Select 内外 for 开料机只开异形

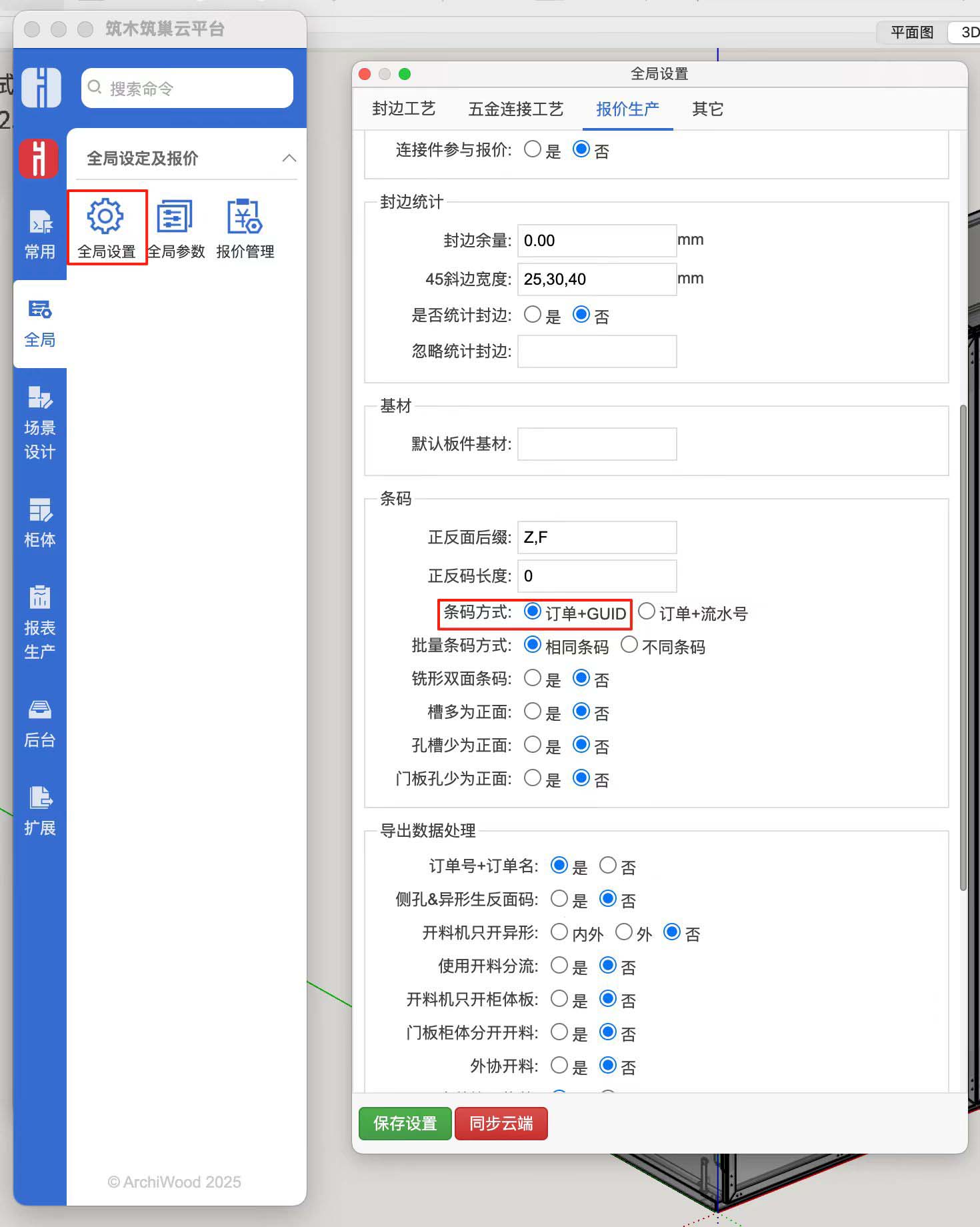(x=559, y=932)
